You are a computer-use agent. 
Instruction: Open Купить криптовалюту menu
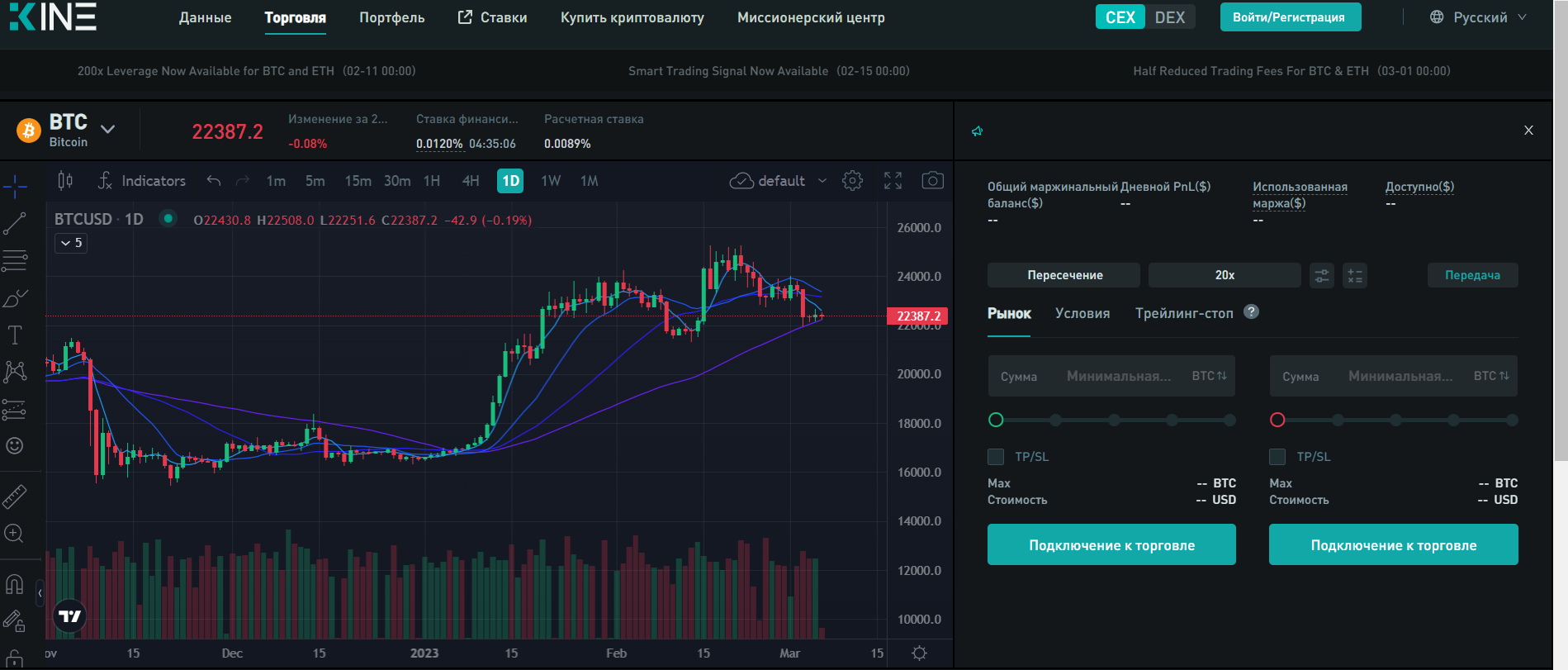632,17
